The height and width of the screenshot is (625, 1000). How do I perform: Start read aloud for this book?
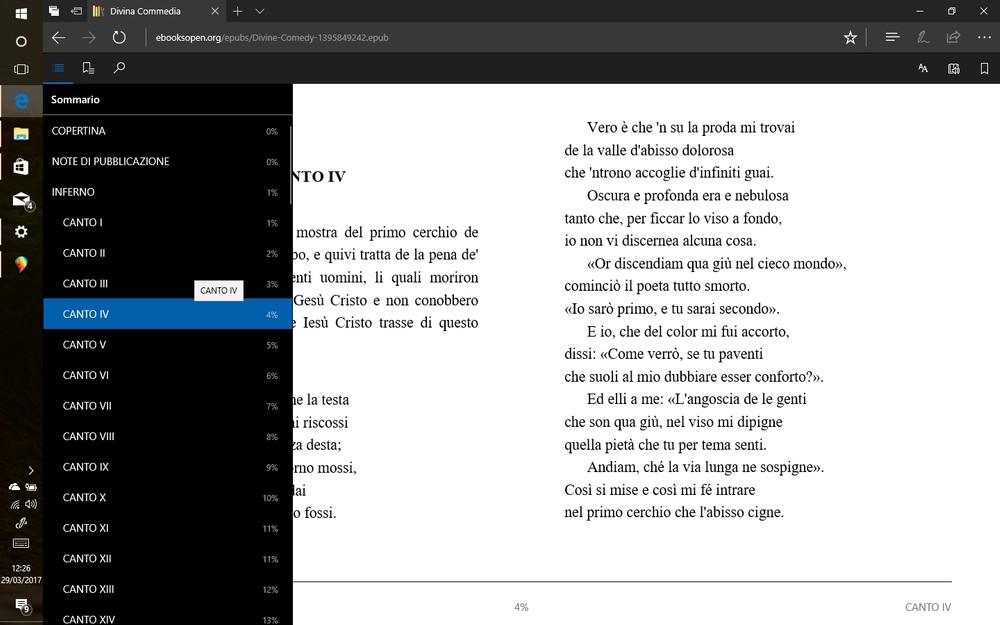coord(953,68)
